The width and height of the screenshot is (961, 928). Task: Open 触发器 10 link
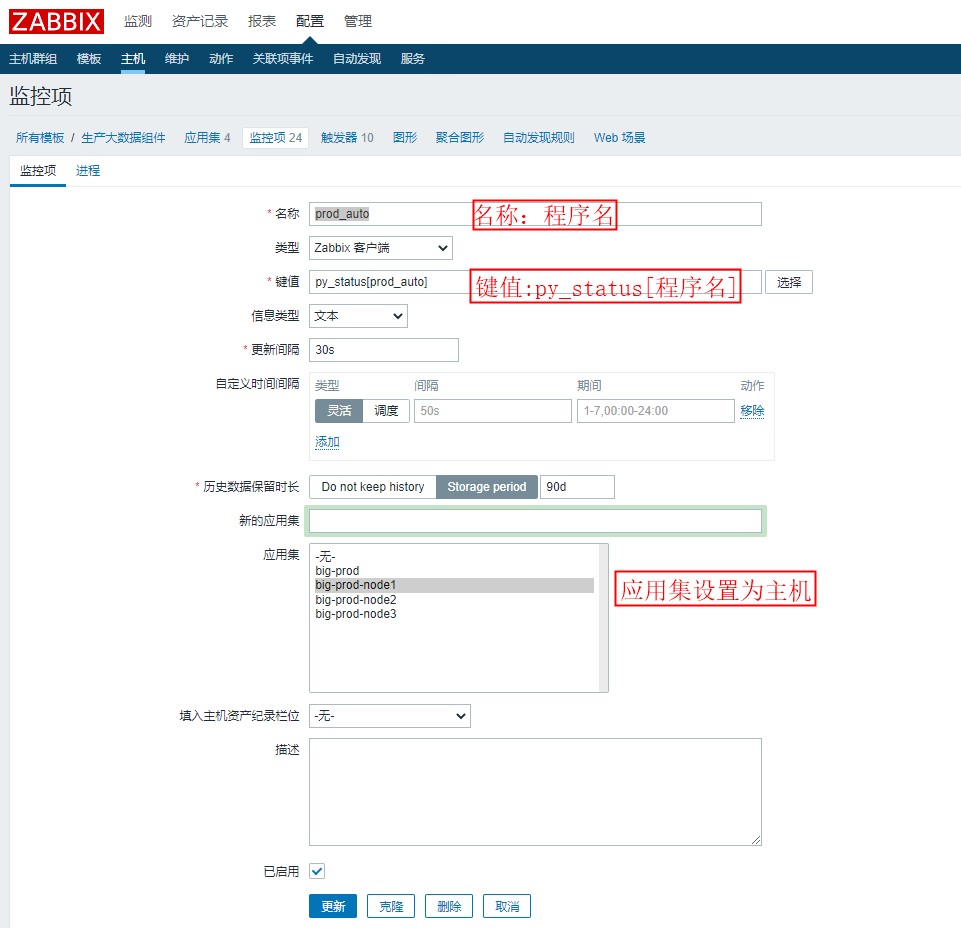[x=347, y=138]
